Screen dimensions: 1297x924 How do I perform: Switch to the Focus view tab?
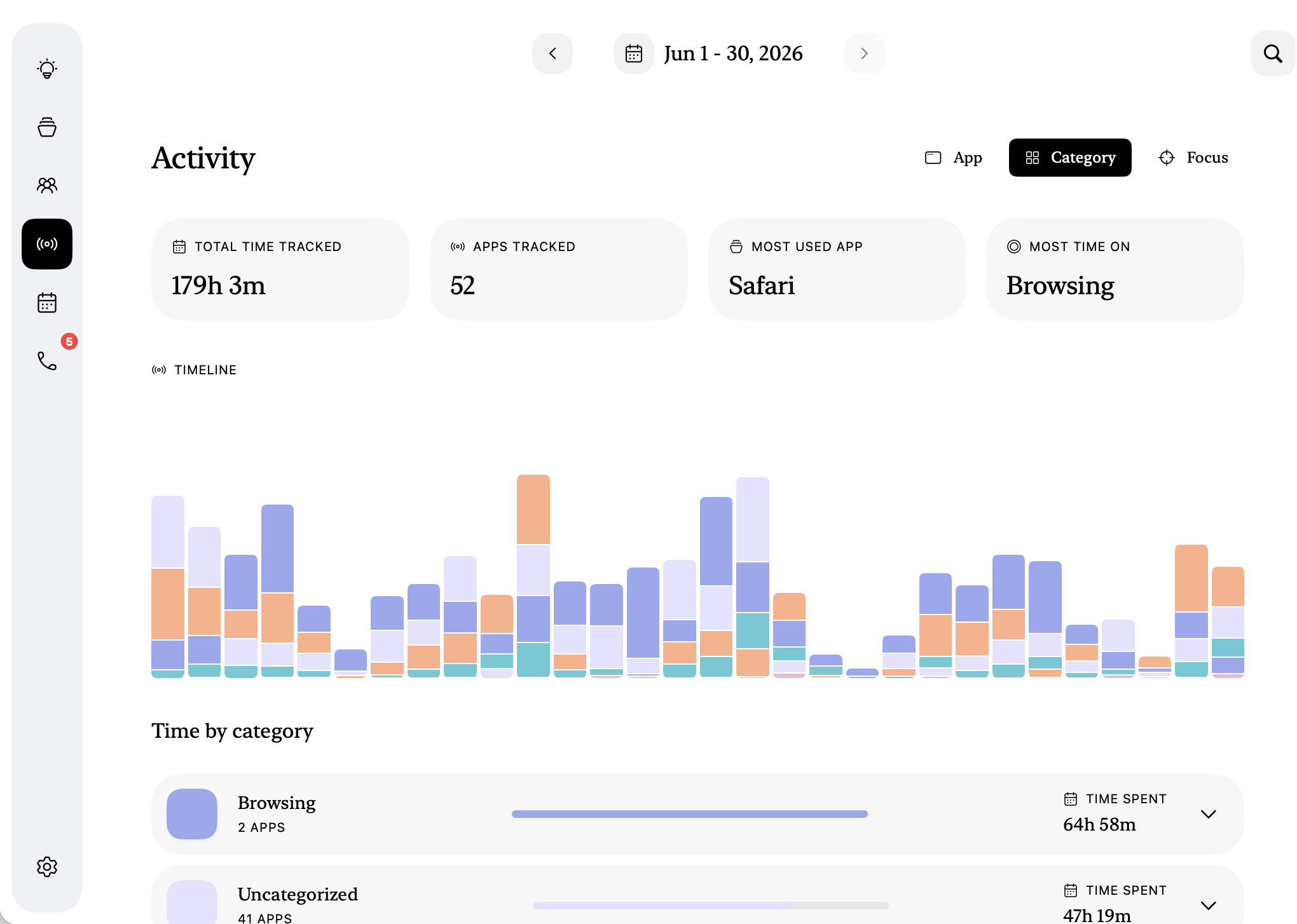[x=1193, y=158]
